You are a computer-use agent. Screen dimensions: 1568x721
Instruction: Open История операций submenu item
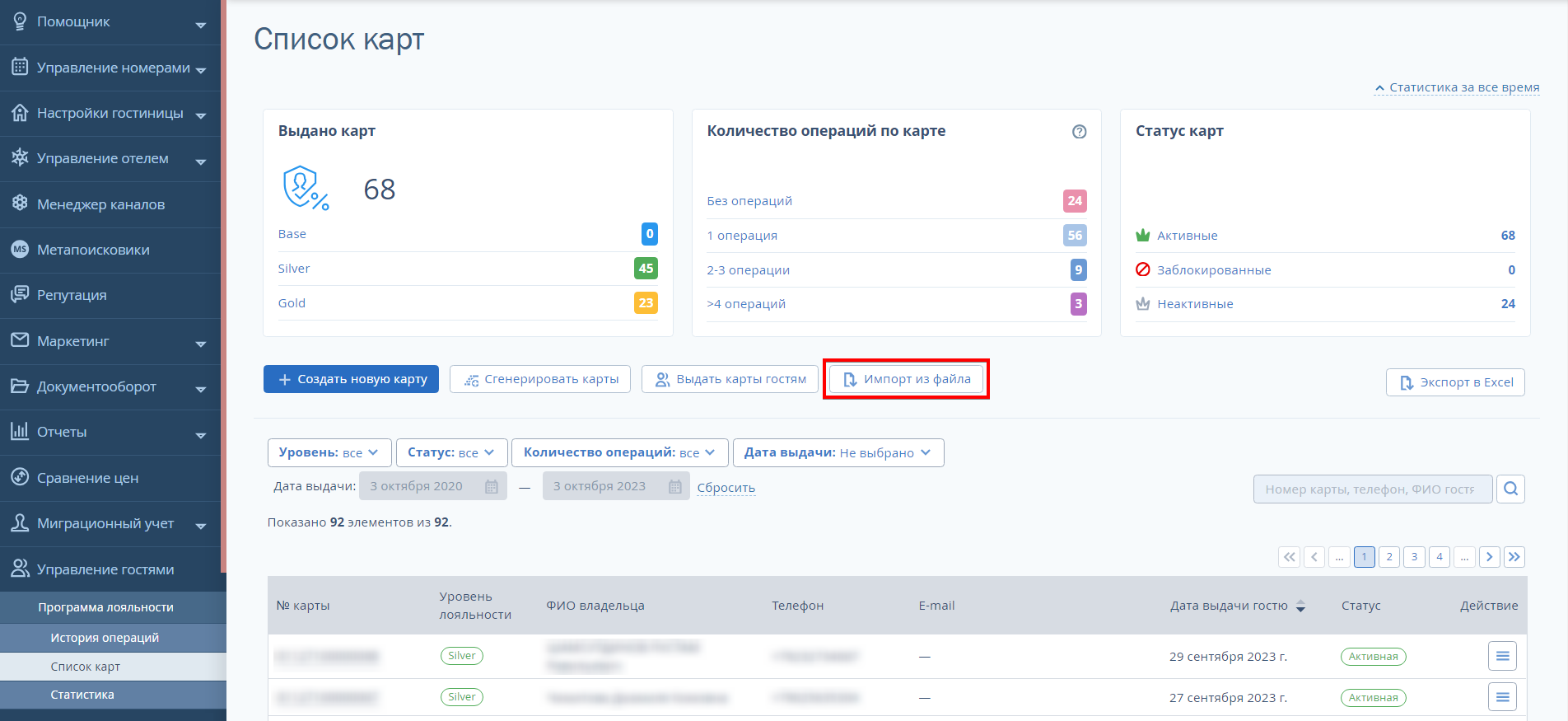pyautogui.click(x=113, y=638)
